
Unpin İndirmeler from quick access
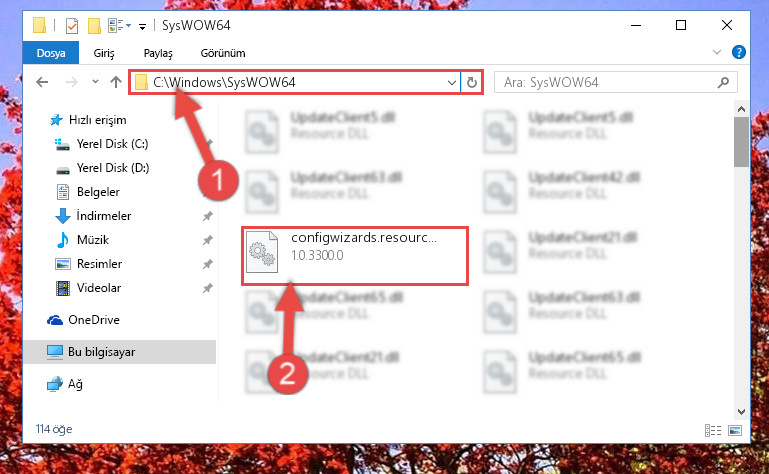(207, 216)
